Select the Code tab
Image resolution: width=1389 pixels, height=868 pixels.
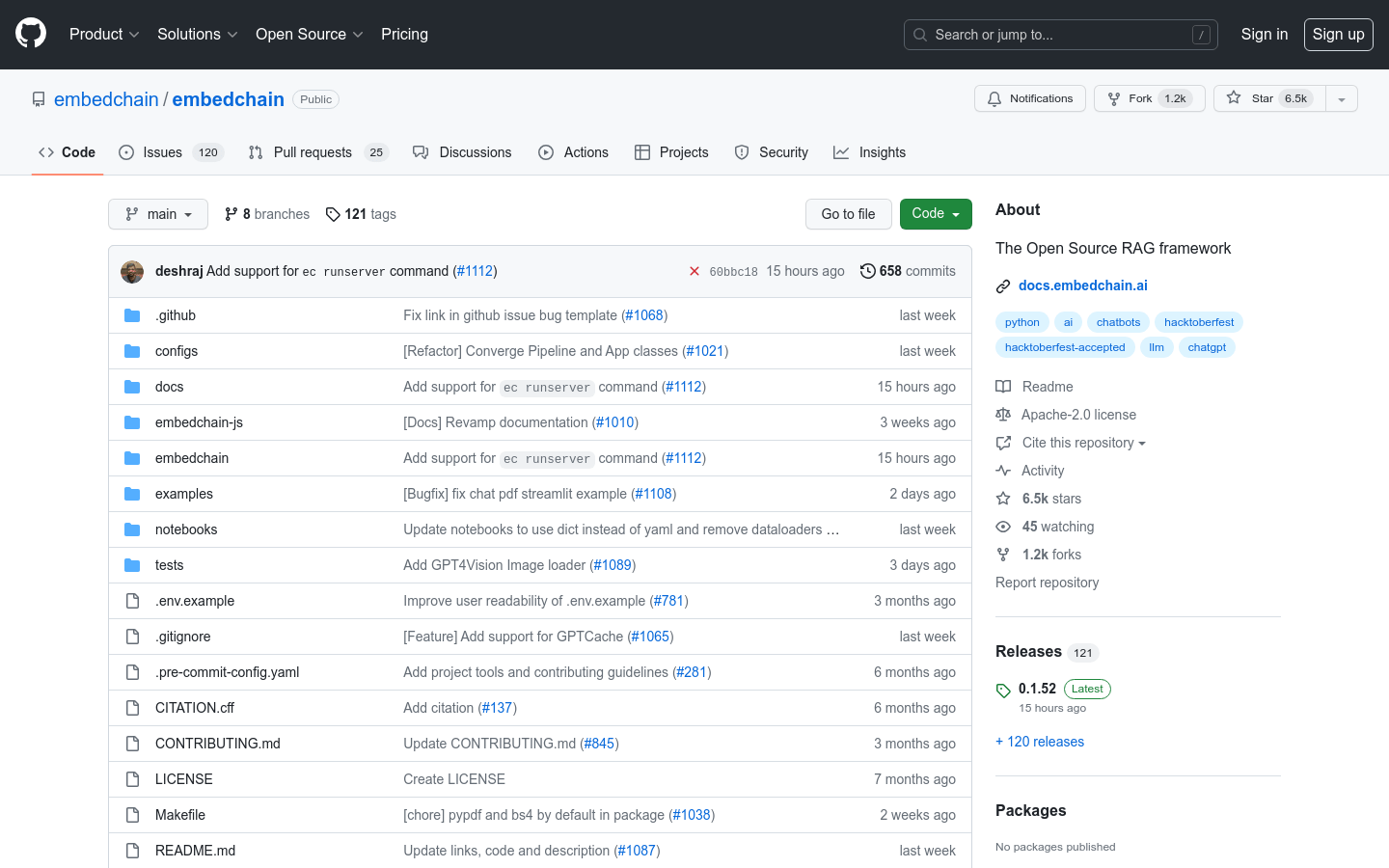[x=68, y=152]
